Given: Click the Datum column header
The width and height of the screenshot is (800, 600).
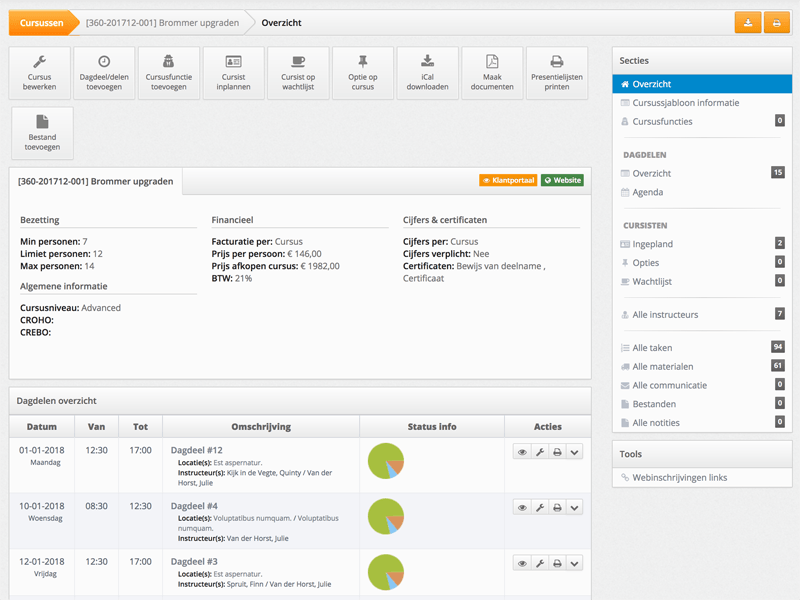Looking at the screenshot, I should tap(42, 427).
